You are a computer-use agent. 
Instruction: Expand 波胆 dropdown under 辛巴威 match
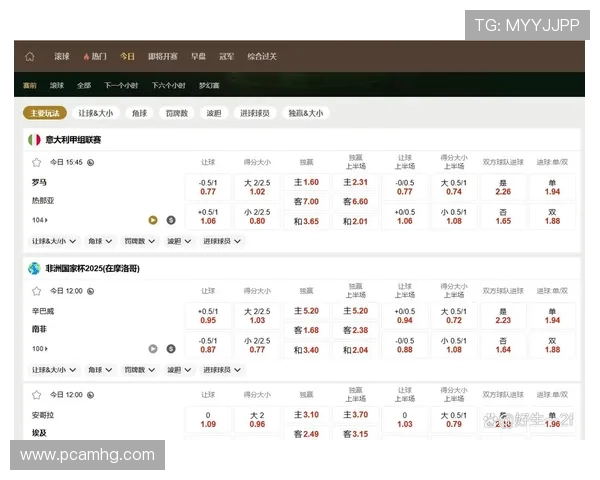tap(179, 370)
